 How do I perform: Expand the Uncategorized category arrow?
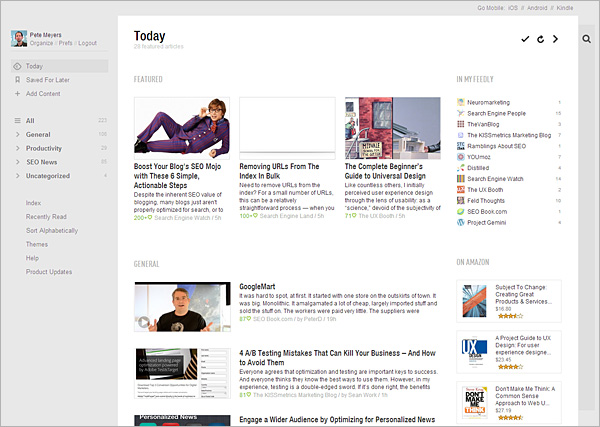[x=17, y=176]
